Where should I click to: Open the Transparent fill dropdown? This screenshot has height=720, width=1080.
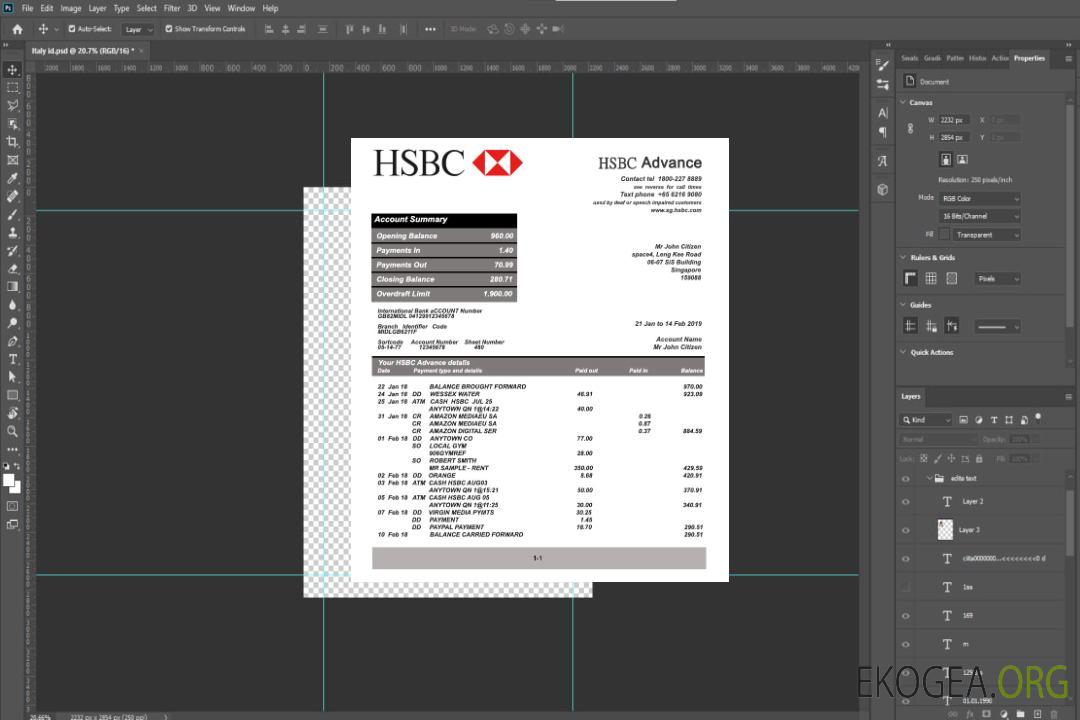click(x=986, y=235)
